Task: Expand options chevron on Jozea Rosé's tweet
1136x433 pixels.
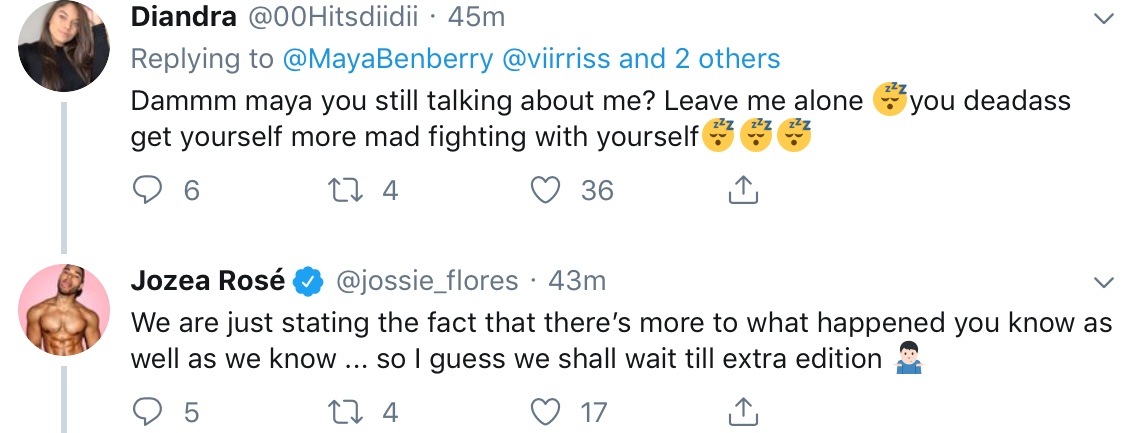Action: point(1103,282)
